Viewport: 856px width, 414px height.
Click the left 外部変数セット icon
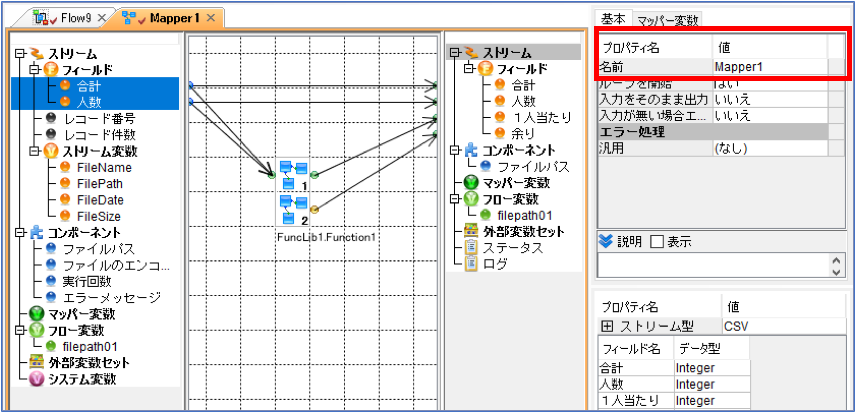36,363
